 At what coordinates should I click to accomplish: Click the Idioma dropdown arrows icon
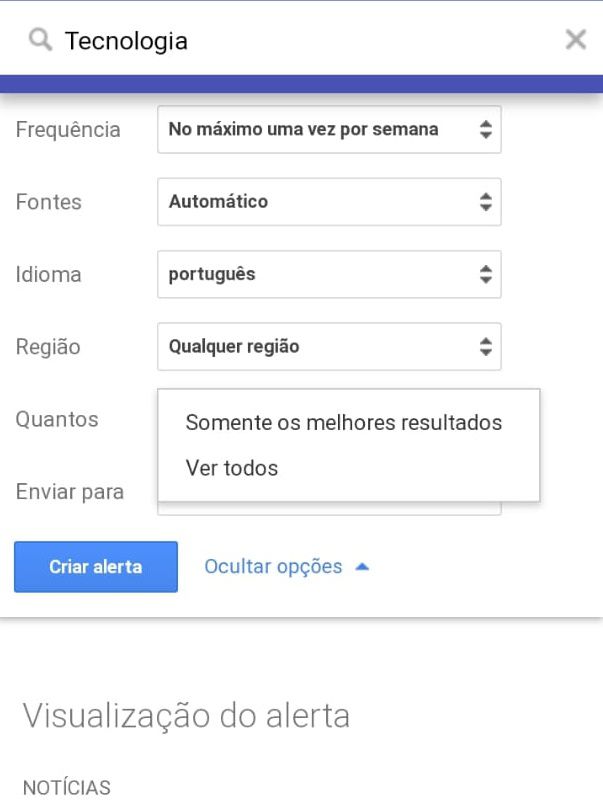(x=484, y=274)
